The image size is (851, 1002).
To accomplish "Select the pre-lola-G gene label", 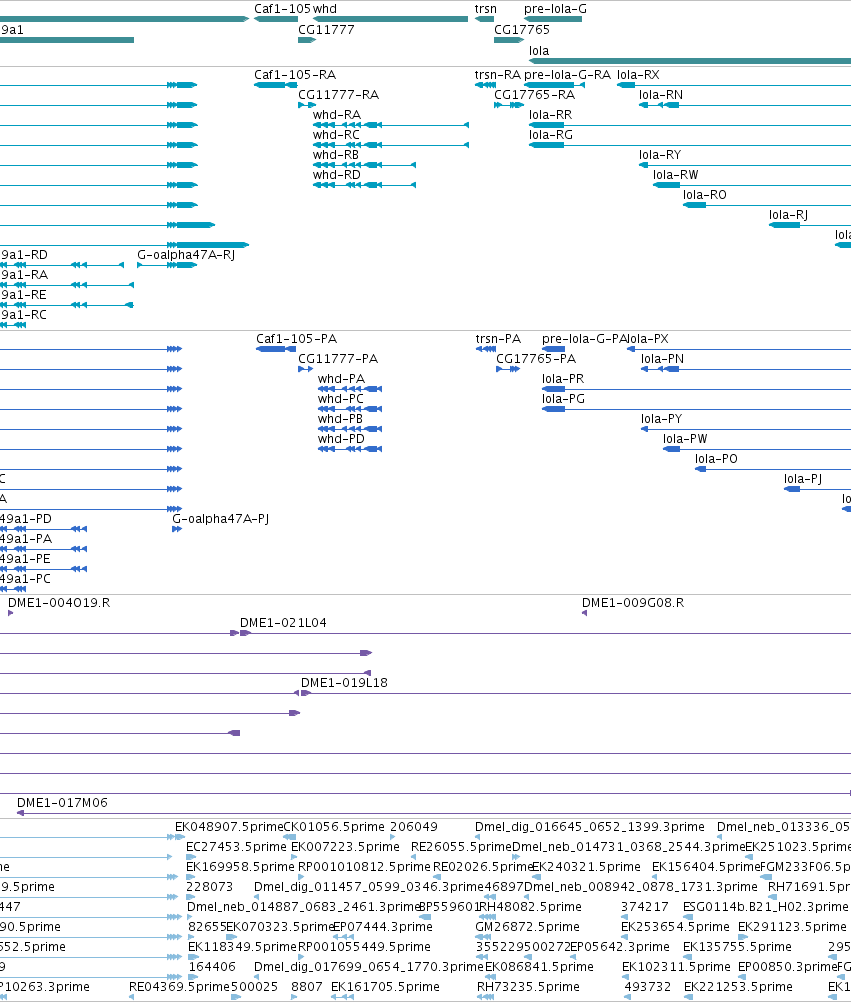I will (555, 9).
